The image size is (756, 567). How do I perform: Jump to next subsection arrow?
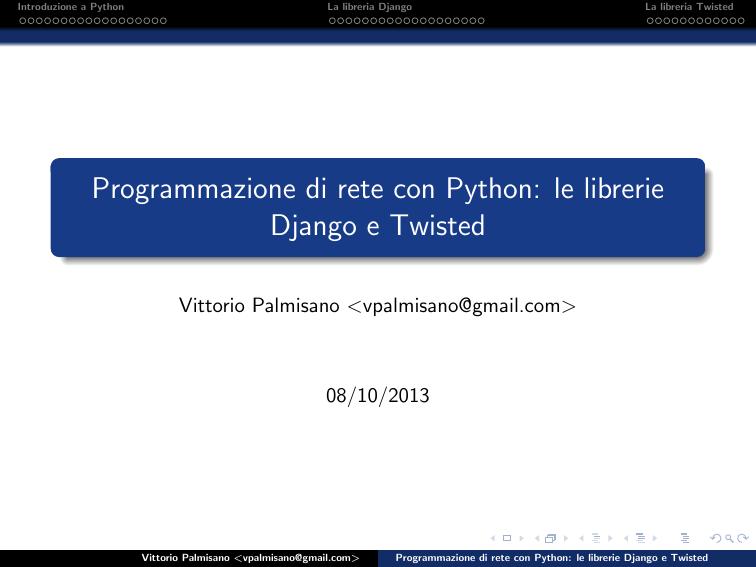coord(610,538)
